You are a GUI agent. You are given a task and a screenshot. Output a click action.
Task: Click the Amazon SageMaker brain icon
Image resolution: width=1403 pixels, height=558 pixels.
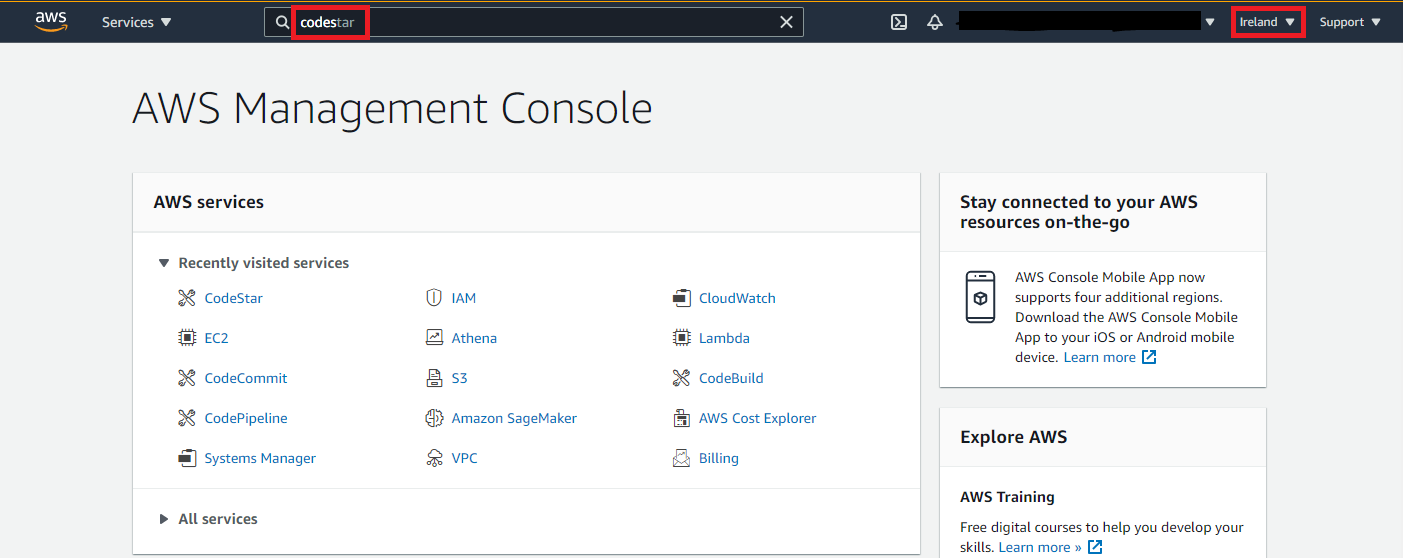pos(434,418)
